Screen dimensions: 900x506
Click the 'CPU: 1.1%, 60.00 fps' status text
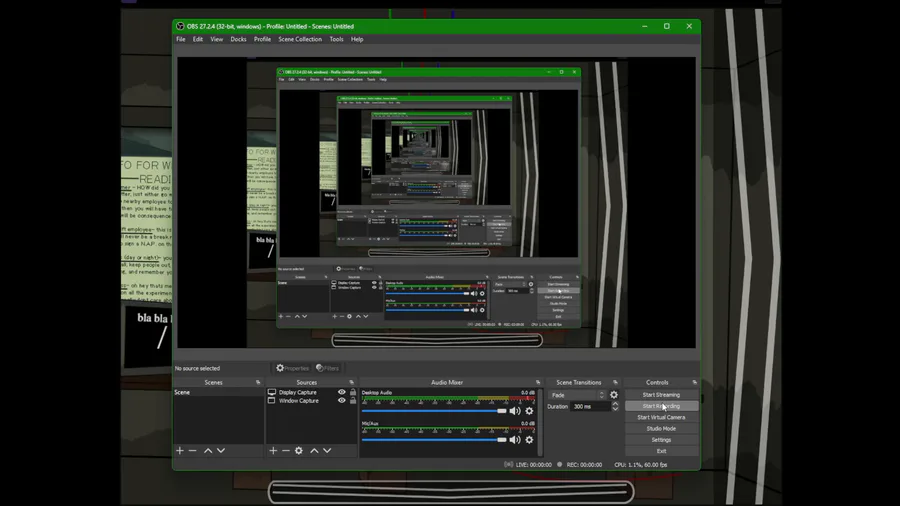click(641, 465)
